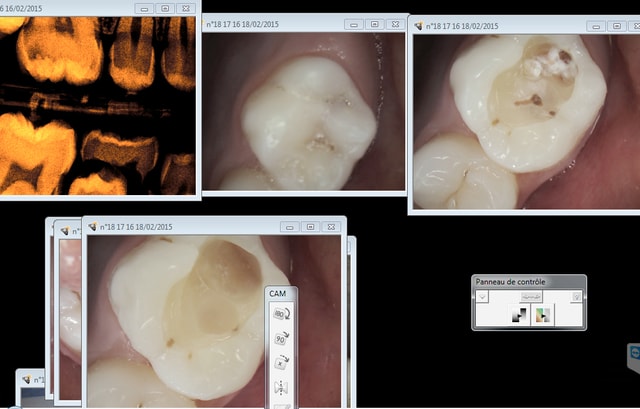Maximize the orange X-ray image window
Viewport: 640px width, 409px height.
[x=165, y=7]
